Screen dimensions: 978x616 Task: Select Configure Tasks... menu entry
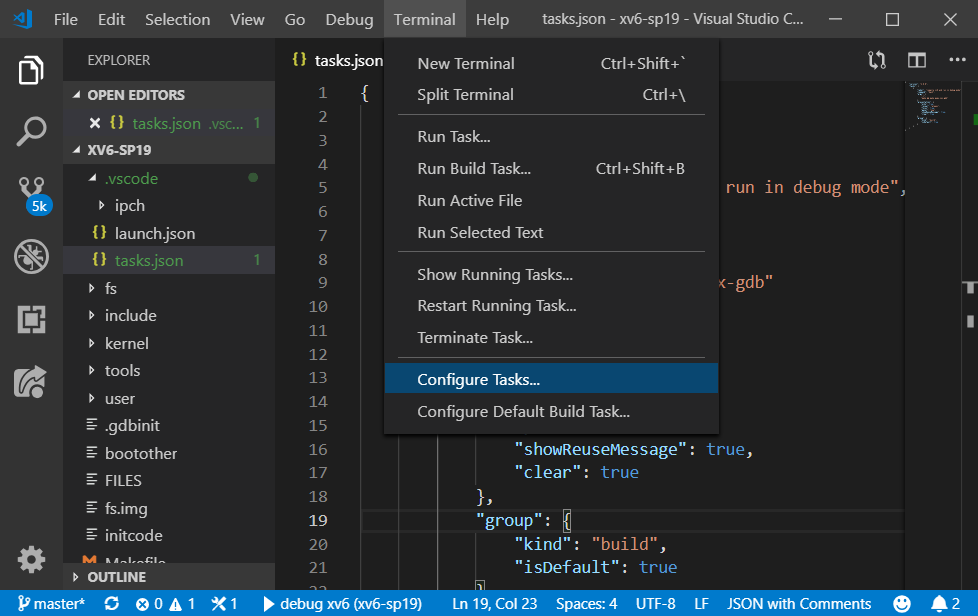(x=478, y=380)
